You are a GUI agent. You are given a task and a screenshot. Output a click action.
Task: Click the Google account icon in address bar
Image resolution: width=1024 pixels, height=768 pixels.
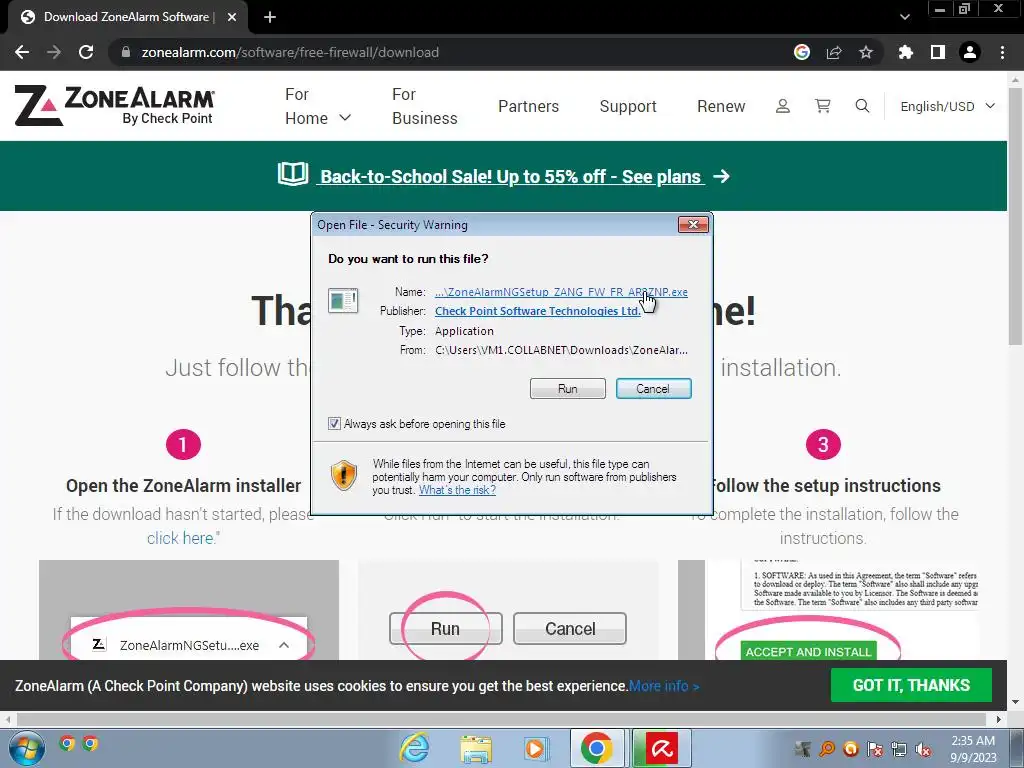click(802, 52)
